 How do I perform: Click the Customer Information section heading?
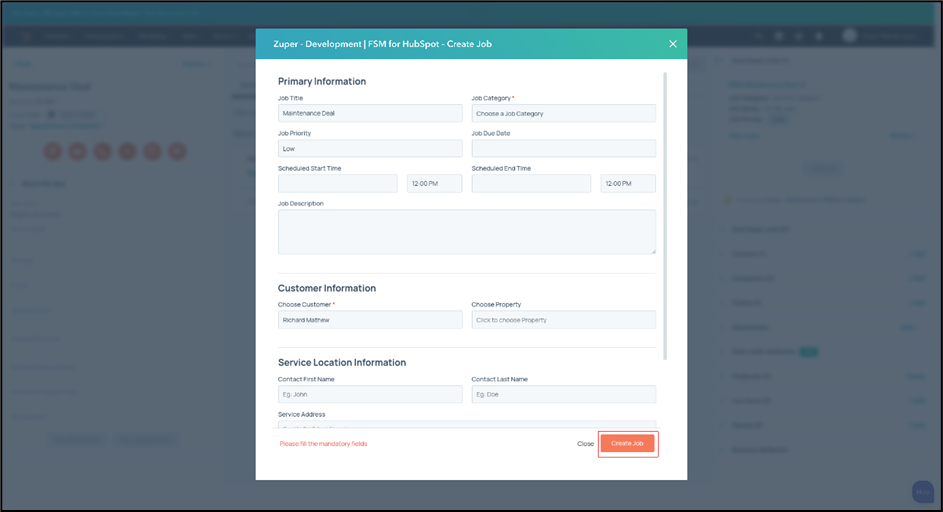click(327, 288)
